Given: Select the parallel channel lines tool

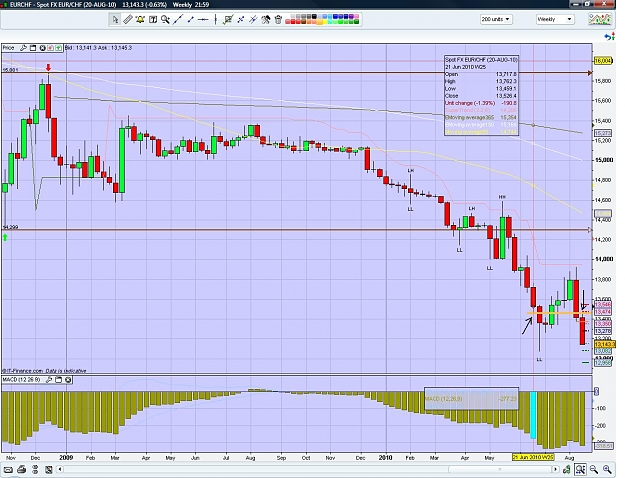Looking at the screenshot, I should tap(253, 19).
